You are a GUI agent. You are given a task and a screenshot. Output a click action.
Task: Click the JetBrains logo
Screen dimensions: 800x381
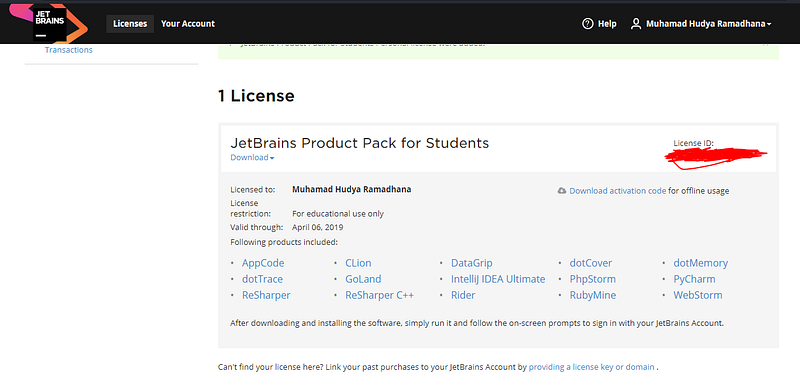coord(48,23)
